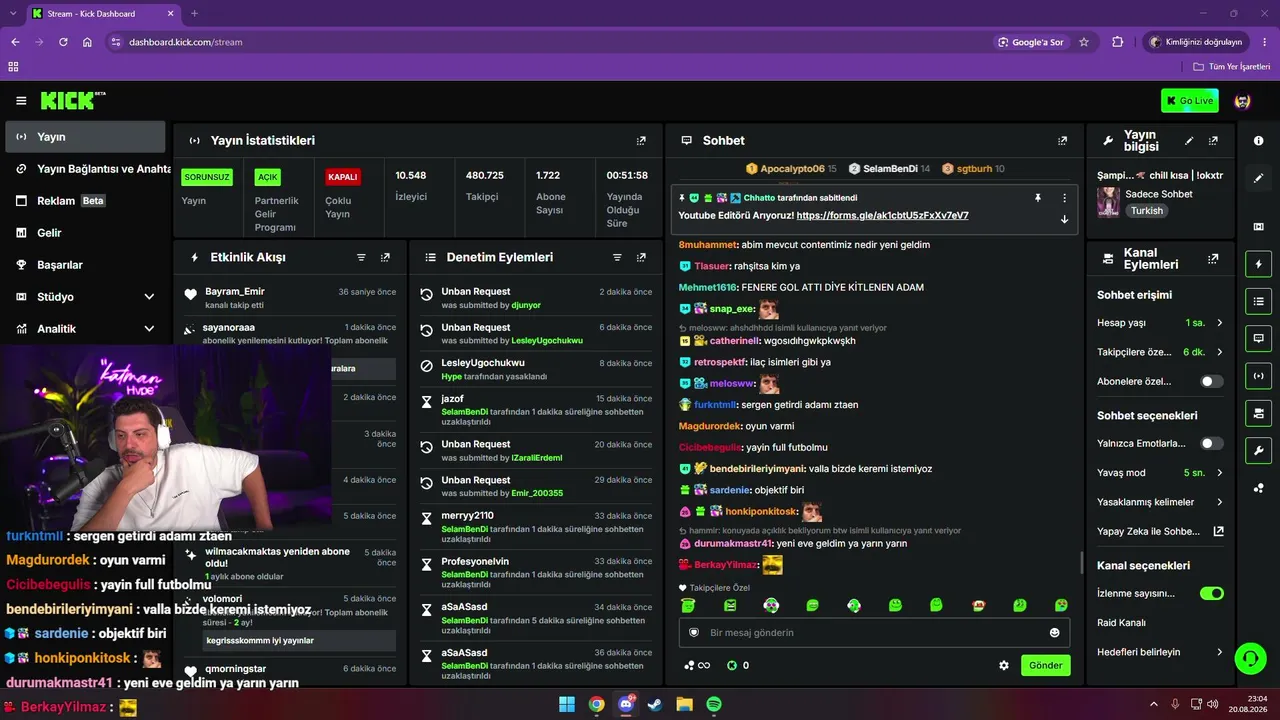Open the Yasaklanmış kelimeler setting

(x=1160, y=502)
